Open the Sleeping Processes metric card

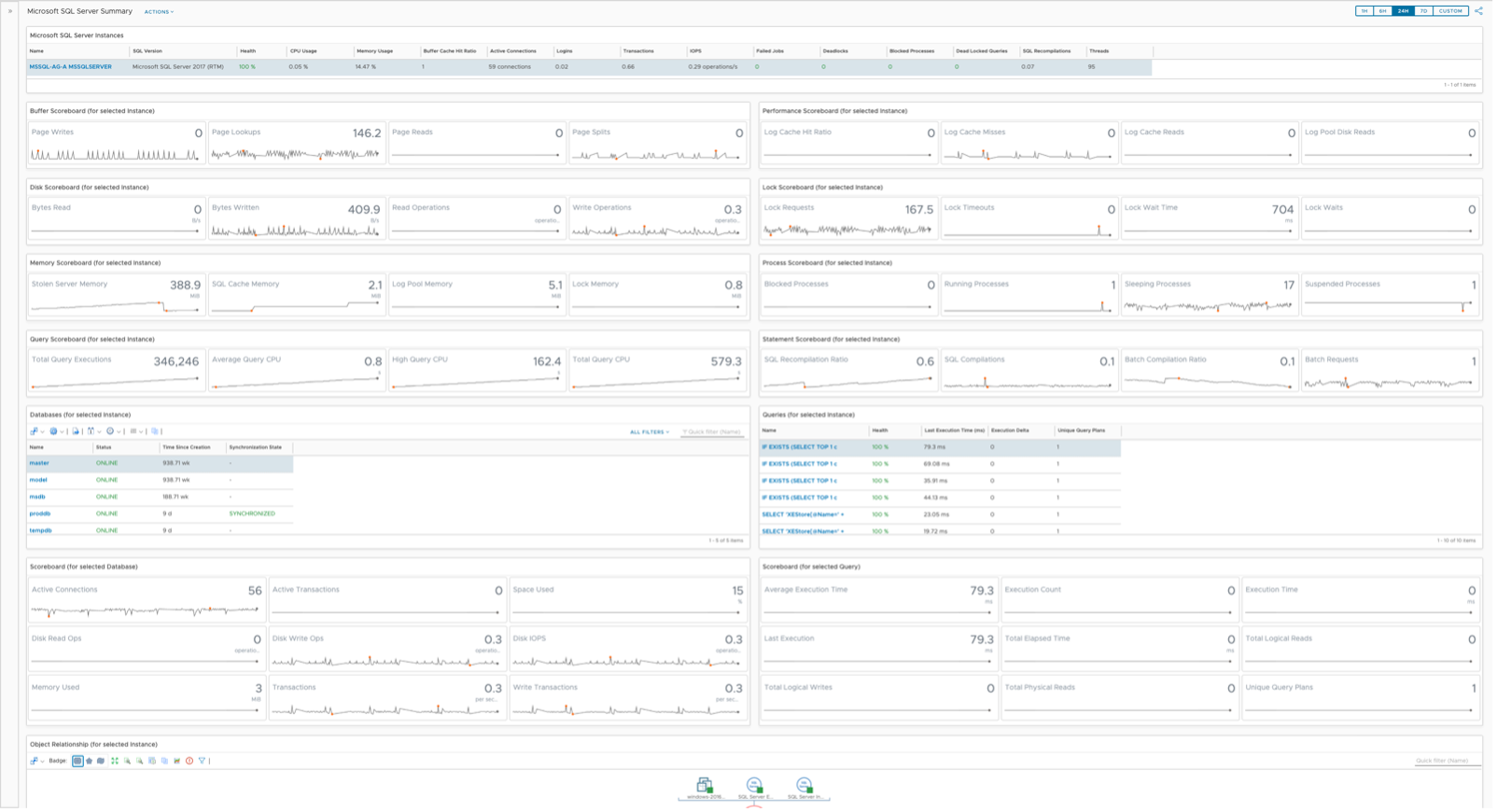[x=1209, y=296]
